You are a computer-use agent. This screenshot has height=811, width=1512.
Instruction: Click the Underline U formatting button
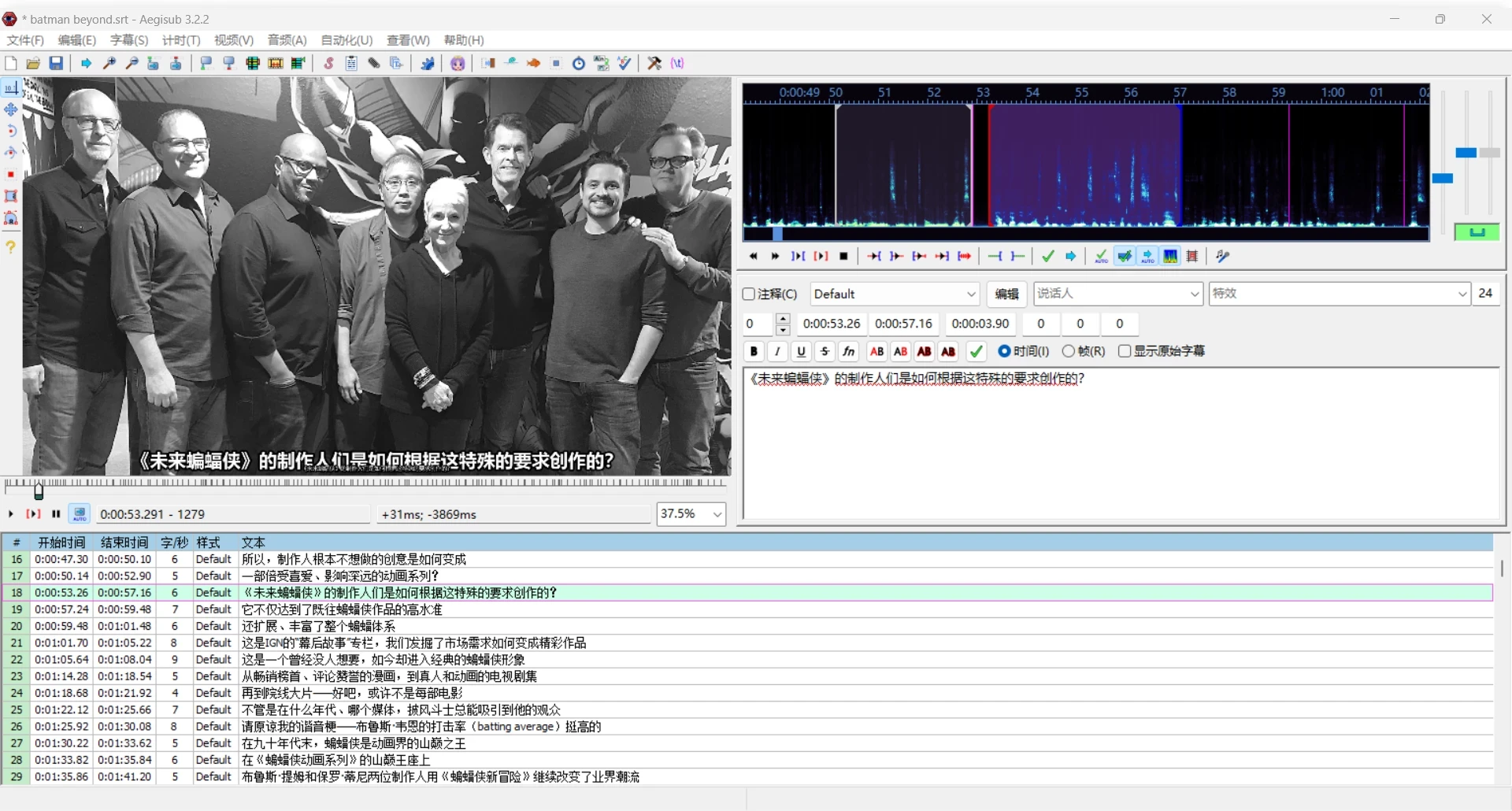point(801,351)
